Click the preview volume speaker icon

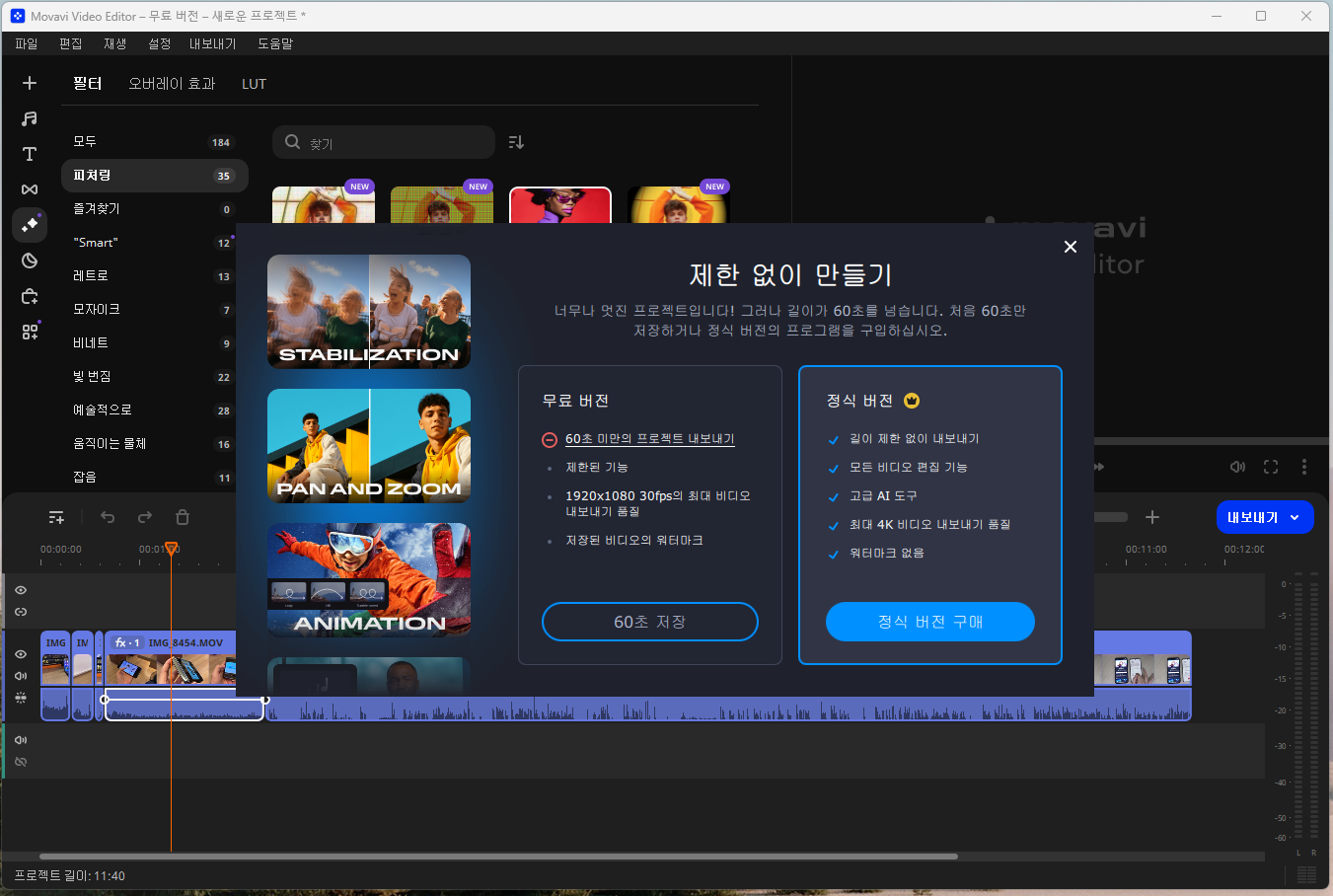tap(1237, 467)
